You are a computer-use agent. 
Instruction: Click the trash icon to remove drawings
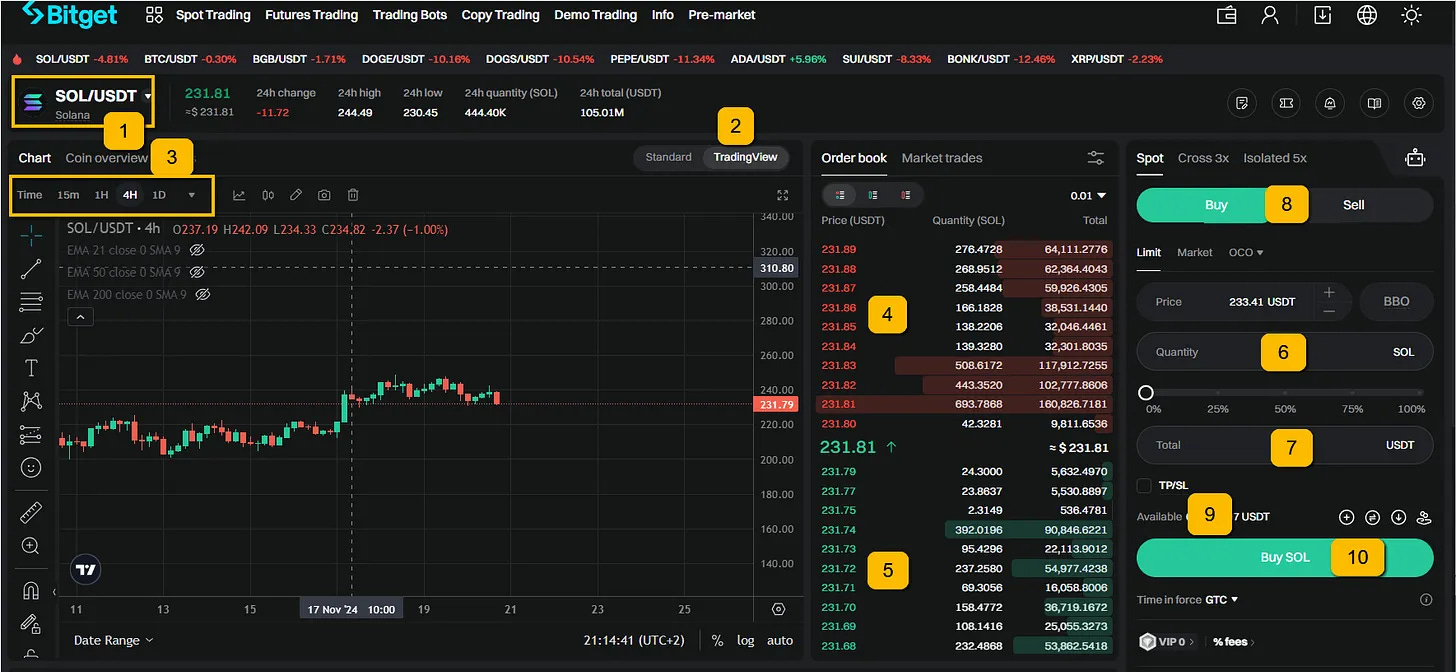pyautogui.click(x=353, y=194)
